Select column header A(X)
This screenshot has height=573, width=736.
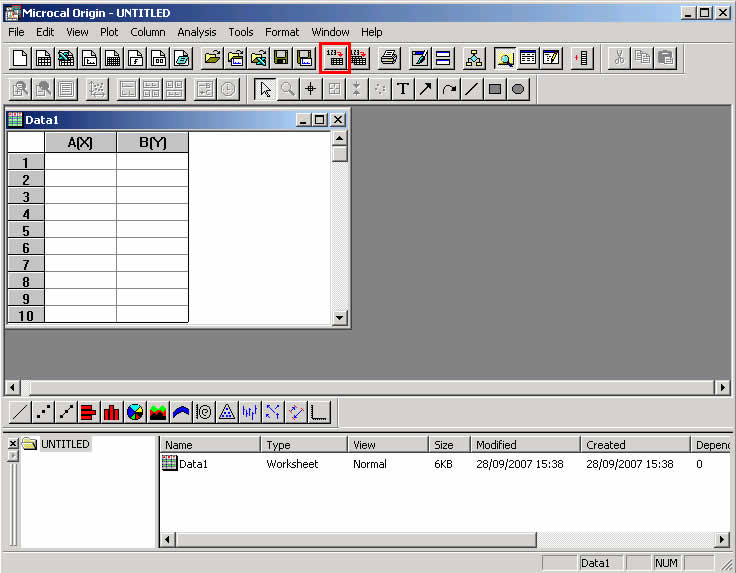tap(80, 142)
